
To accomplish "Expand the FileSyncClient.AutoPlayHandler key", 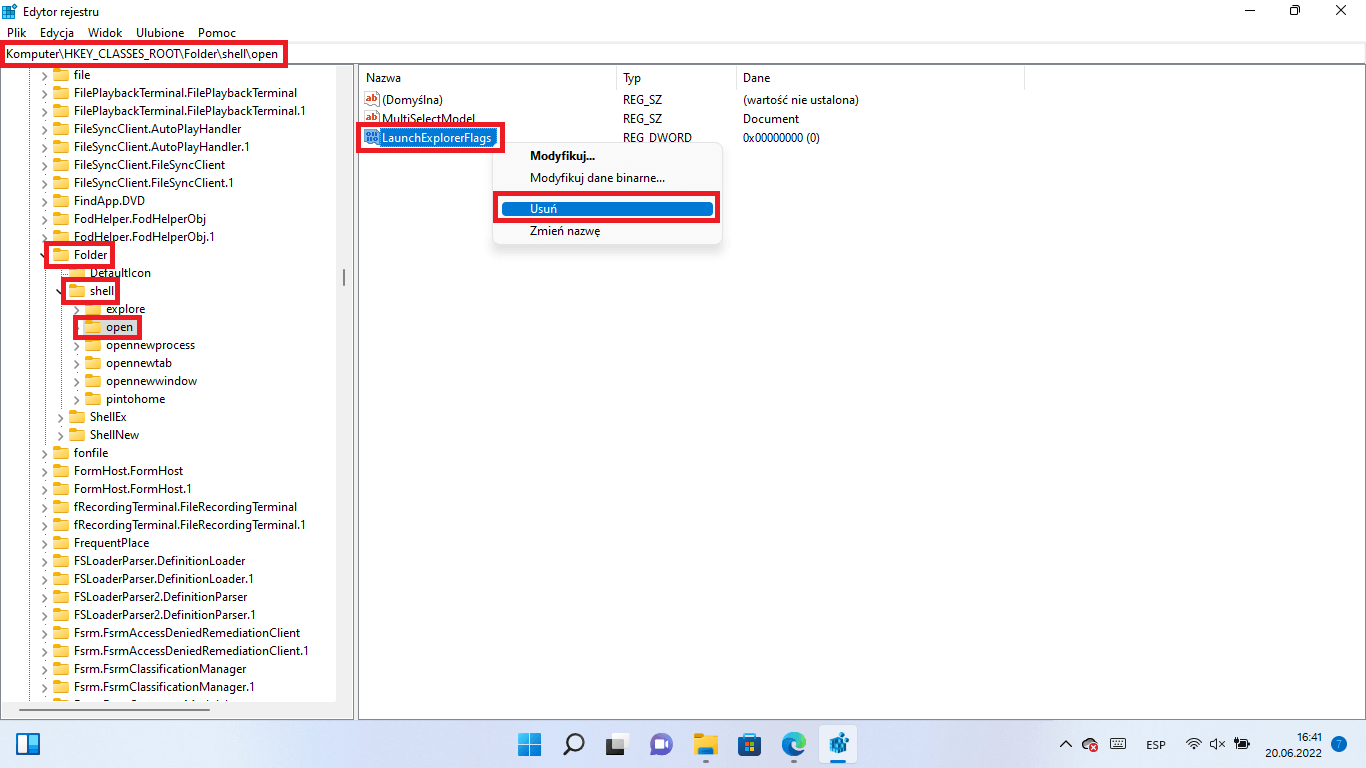I will pos(44,129).
